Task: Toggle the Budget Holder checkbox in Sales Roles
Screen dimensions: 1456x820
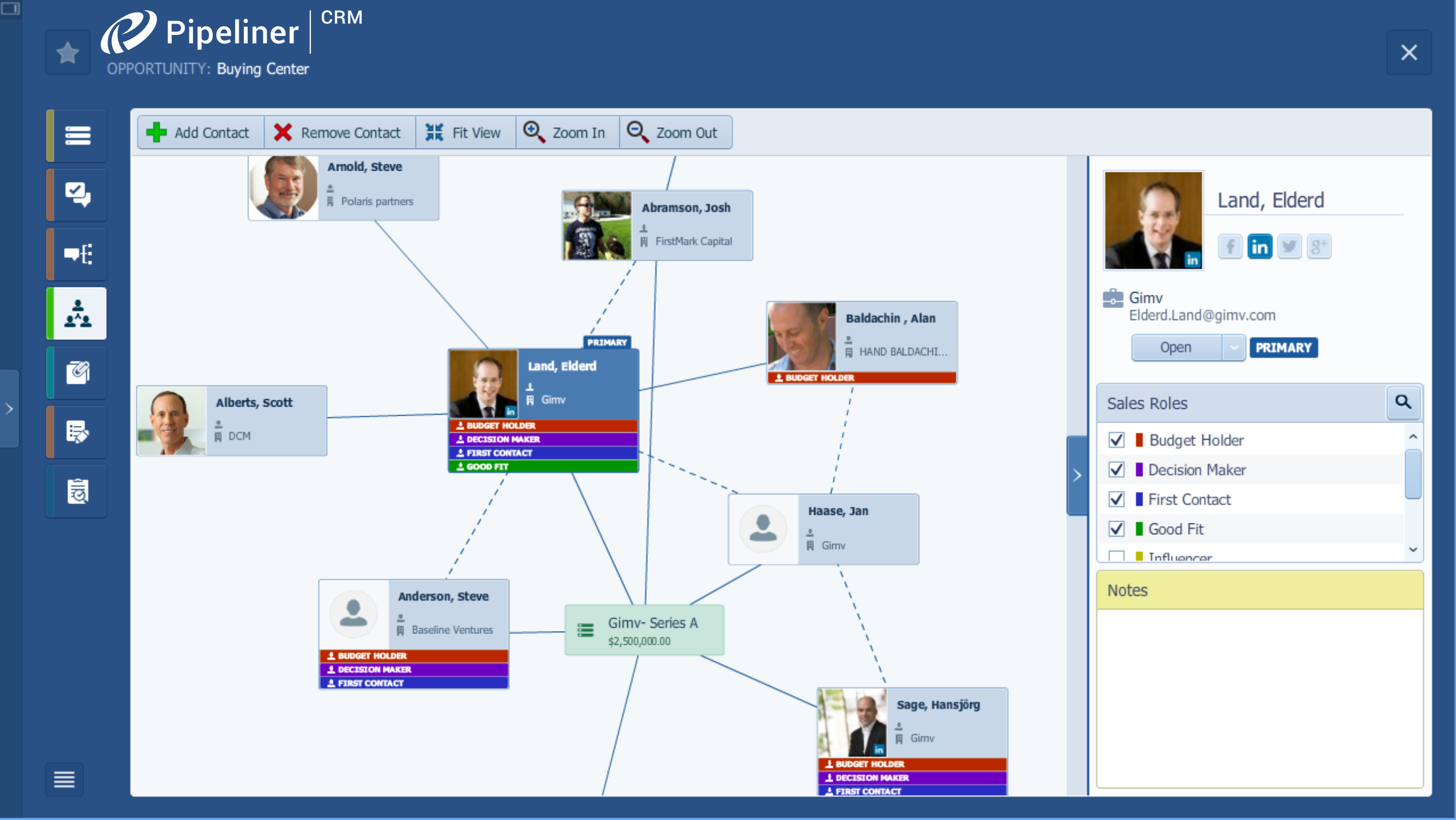Action: point(1117,440)
